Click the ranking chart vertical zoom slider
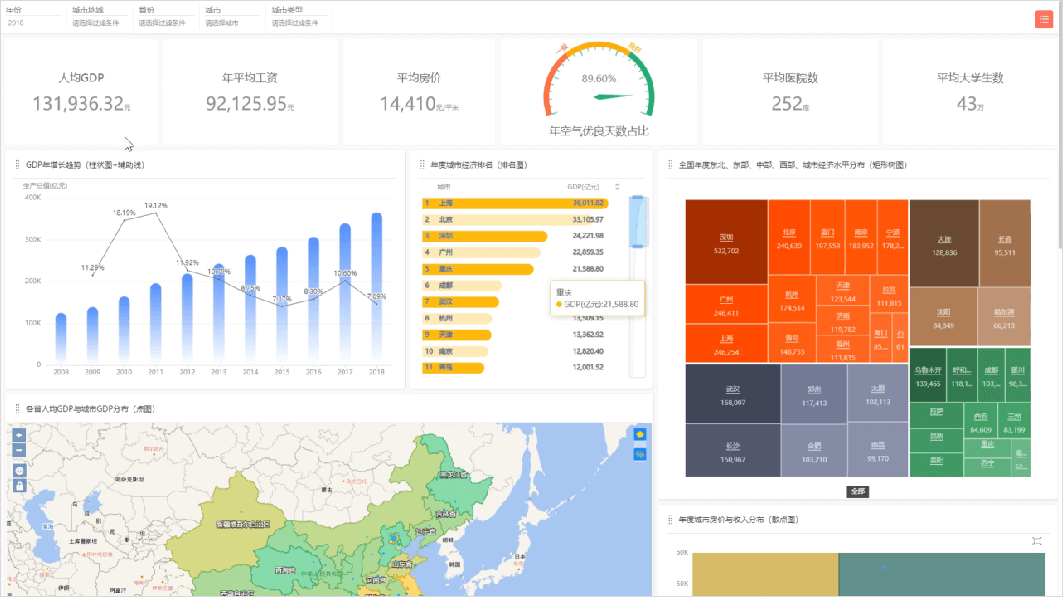The height and width of the screenshot is (597, 1063). click(x=637, y=222)
